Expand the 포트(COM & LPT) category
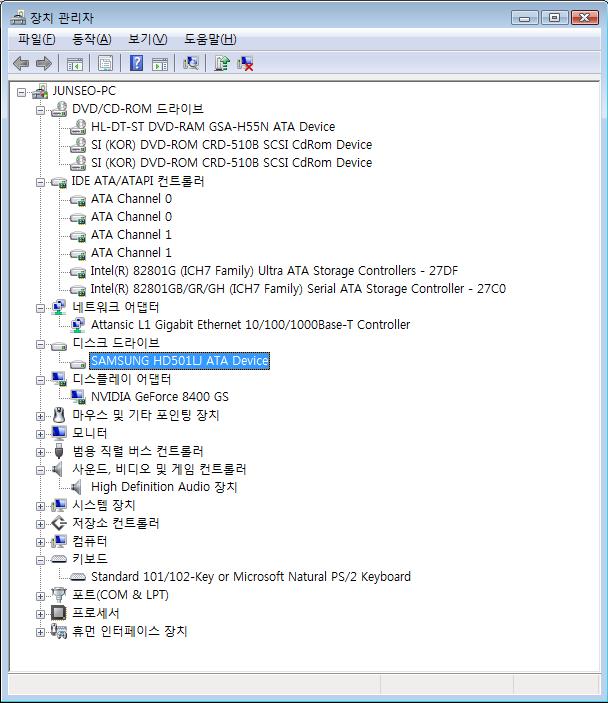 [x=40, y=596]
